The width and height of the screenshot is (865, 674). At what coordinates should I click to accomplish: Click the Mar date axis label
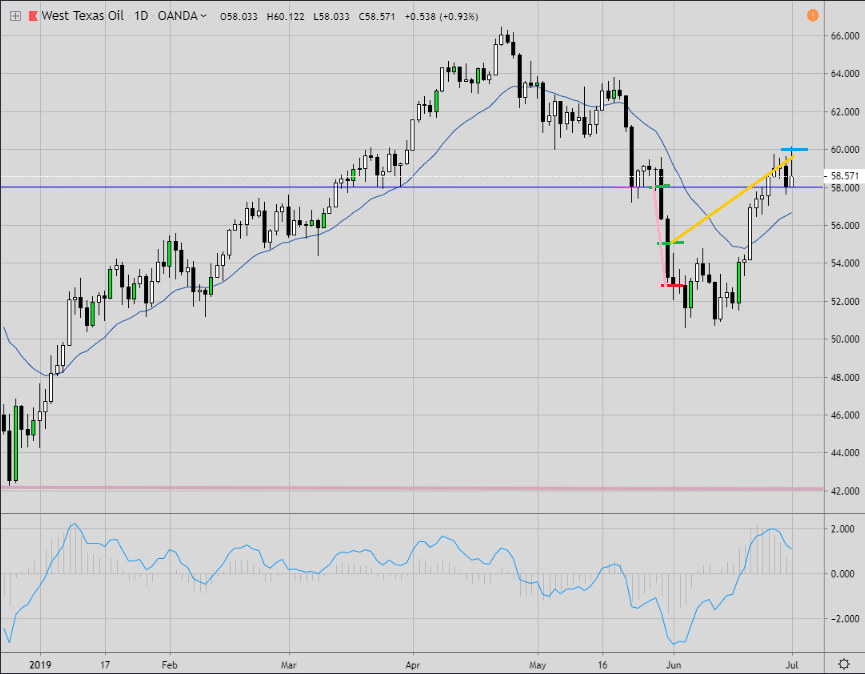(x=289, y=665)
